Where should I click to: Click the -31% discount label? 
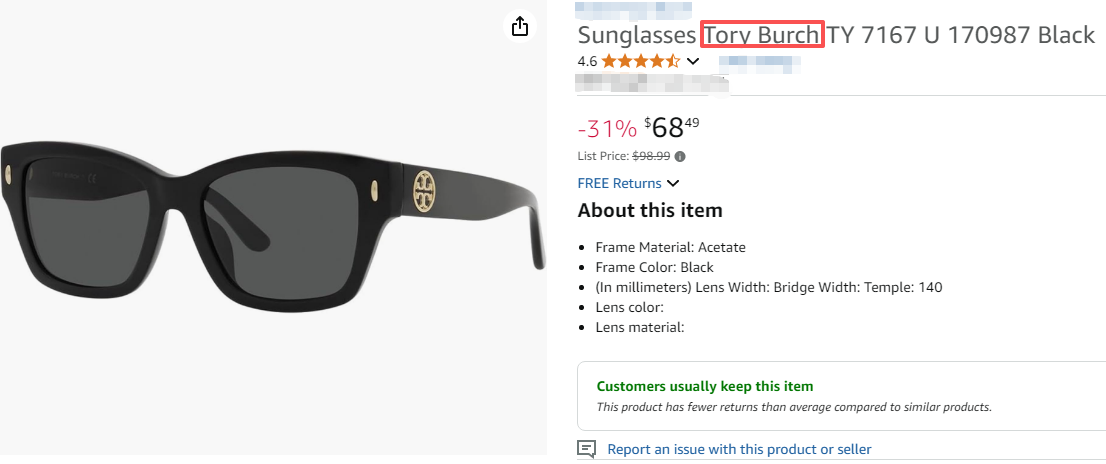pyautogui.click(x=607, y=128)
